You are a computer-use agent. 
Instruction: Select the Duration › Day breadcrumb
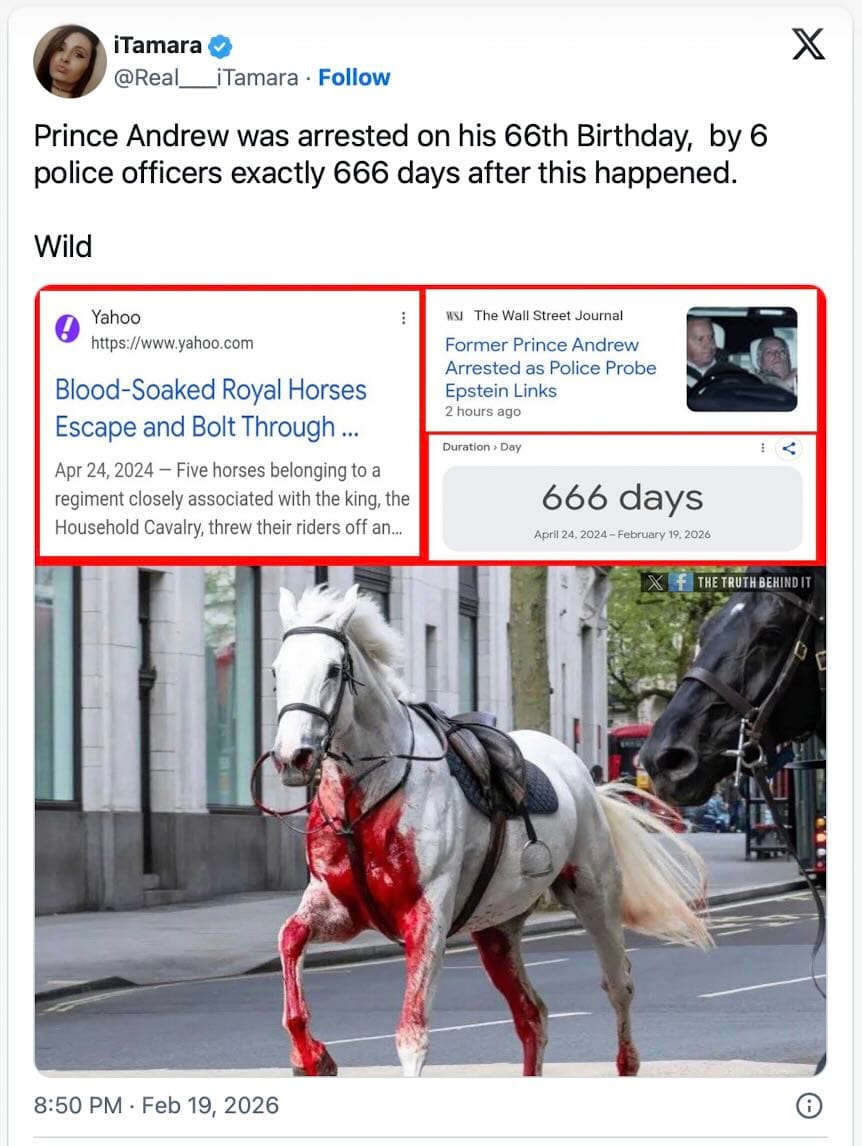coord(482,447)
